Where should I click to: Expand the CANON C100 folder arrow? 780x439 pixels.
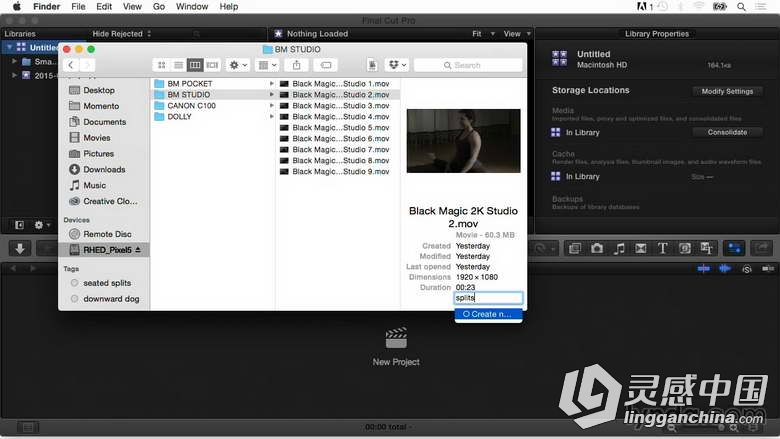point(271,105)
